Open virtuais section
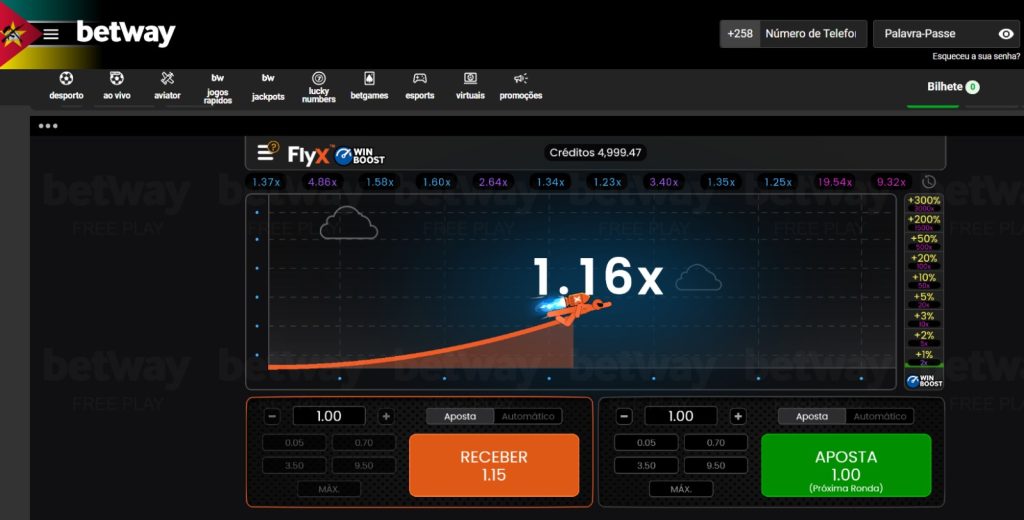 coord(470,86)
